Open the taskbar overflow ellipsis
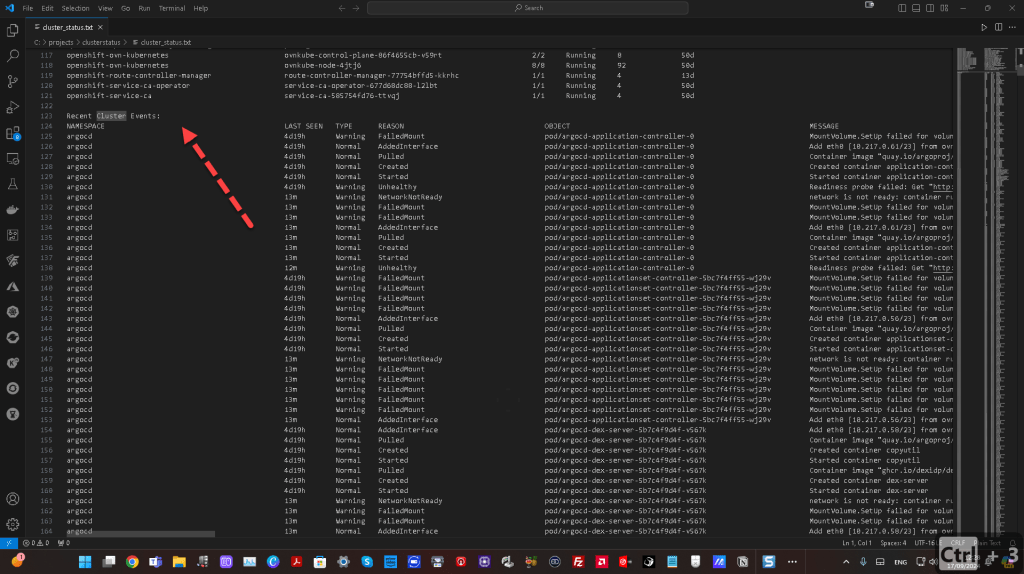1024x574 pixels. pos(792,562)
